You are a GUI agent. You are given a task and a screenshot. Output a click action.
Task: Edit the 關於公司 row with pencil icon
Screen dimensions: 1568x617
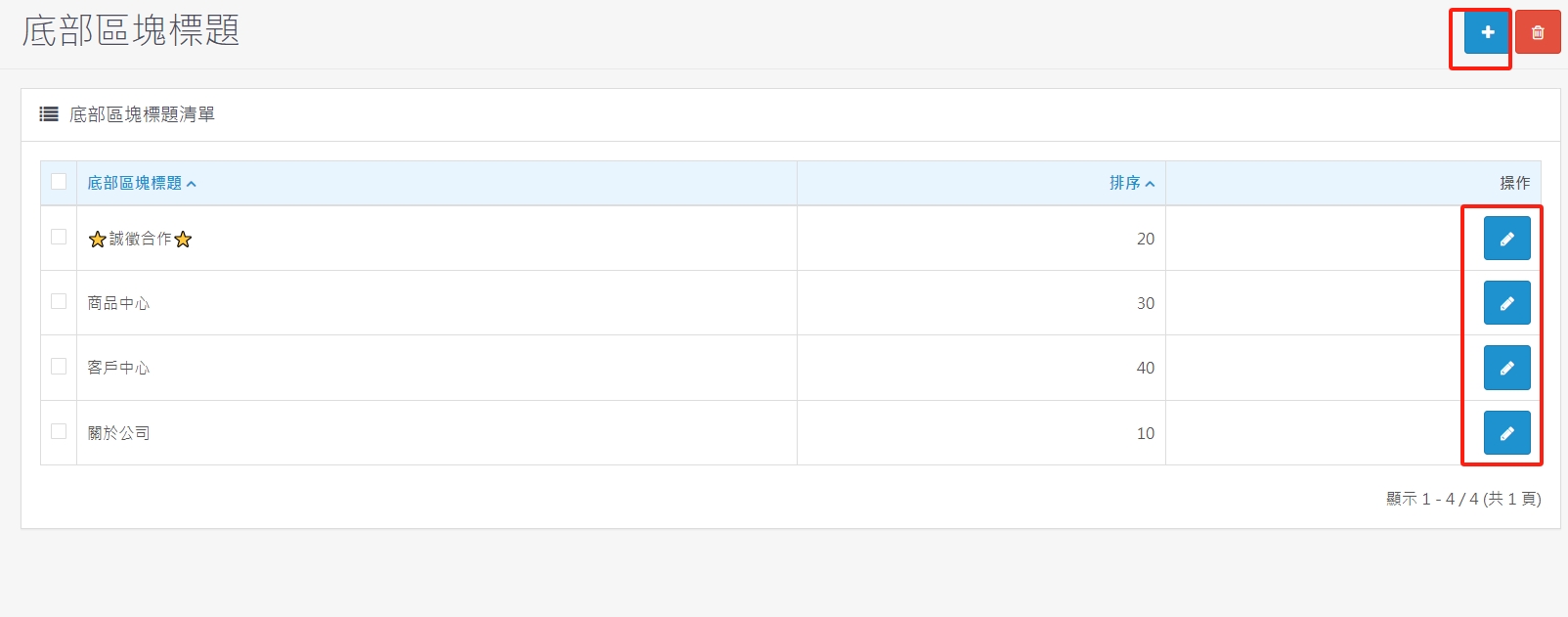[x=1506, y=433]
